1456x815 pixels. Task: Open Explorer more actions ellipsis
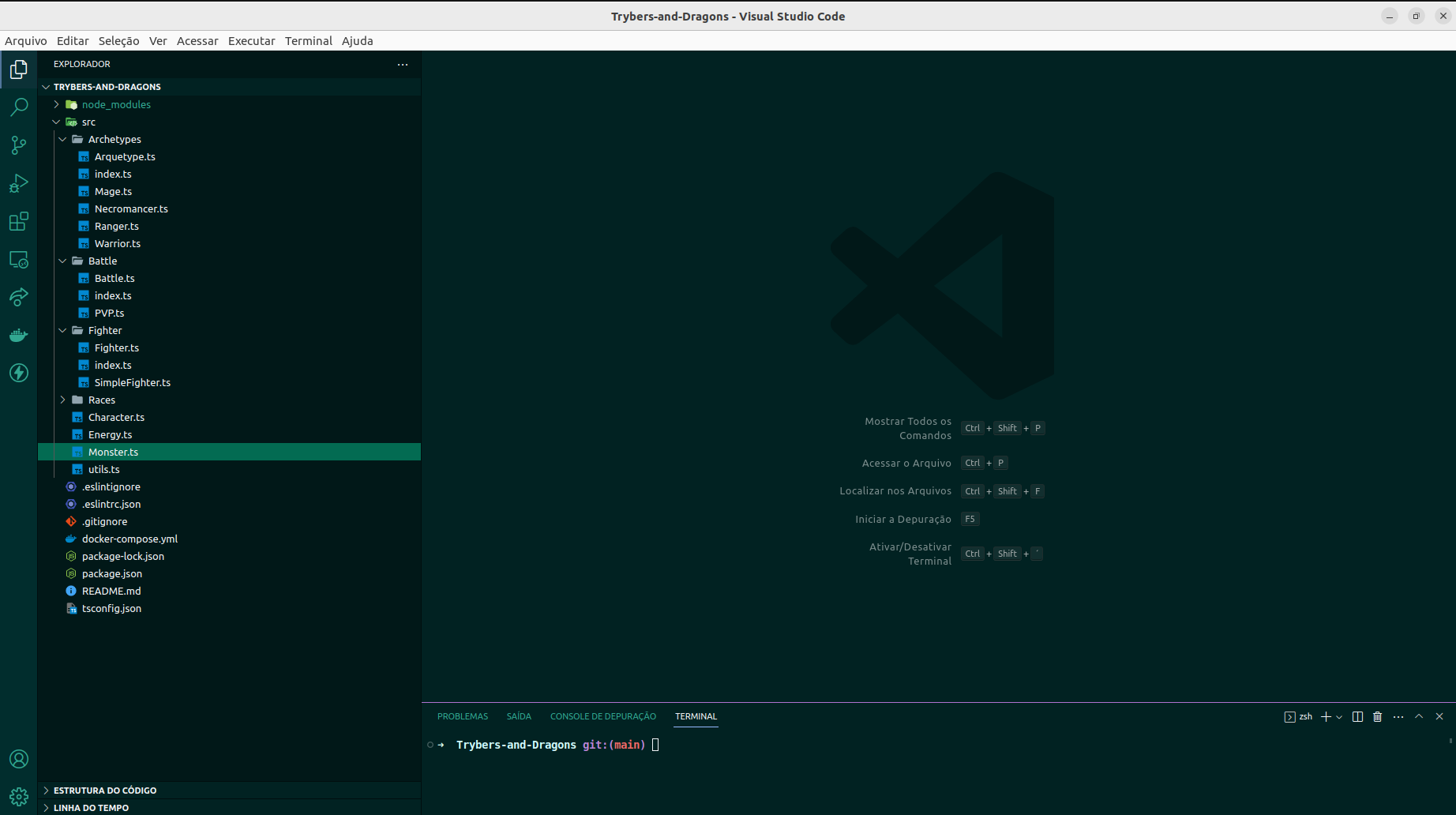pyautogui.click(x=403, y=64)
